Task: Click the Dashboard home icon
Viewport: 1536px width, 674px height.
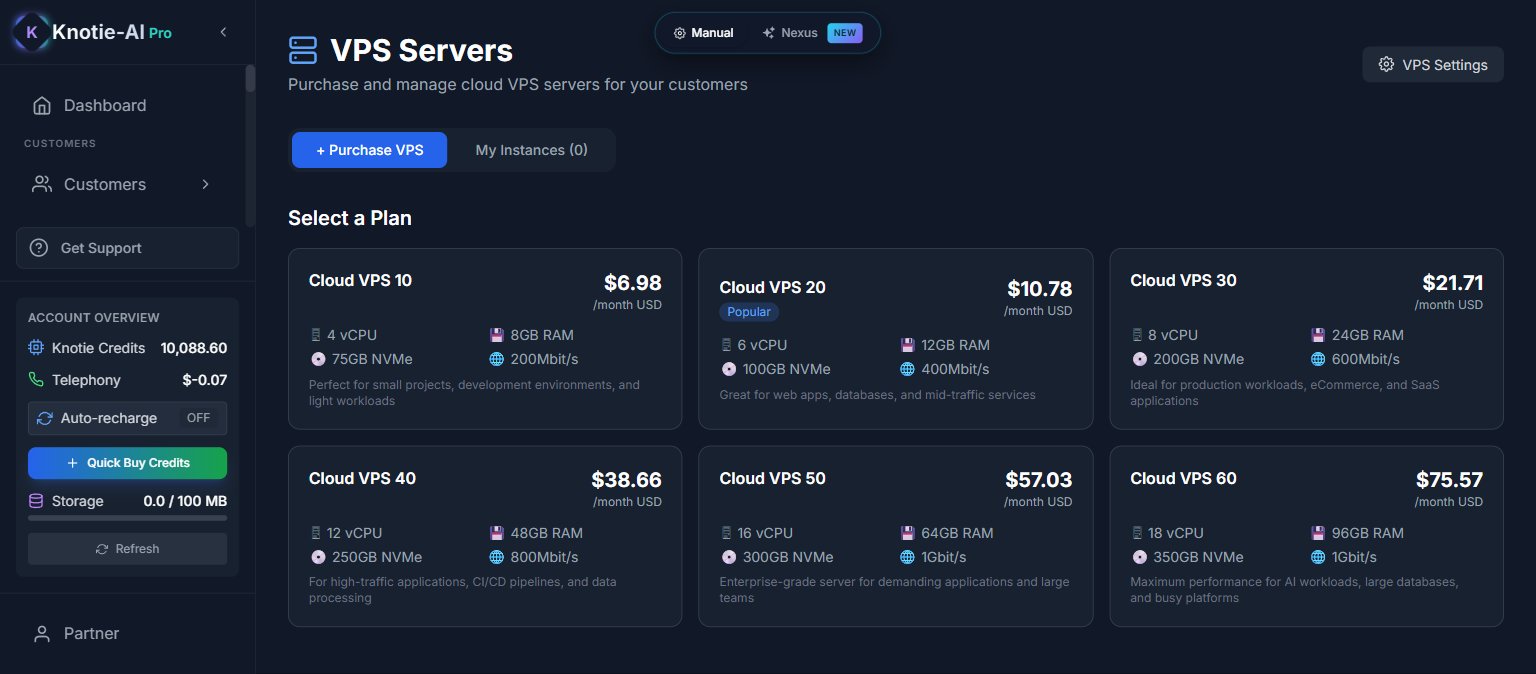Action: click(x=42, y=105)
